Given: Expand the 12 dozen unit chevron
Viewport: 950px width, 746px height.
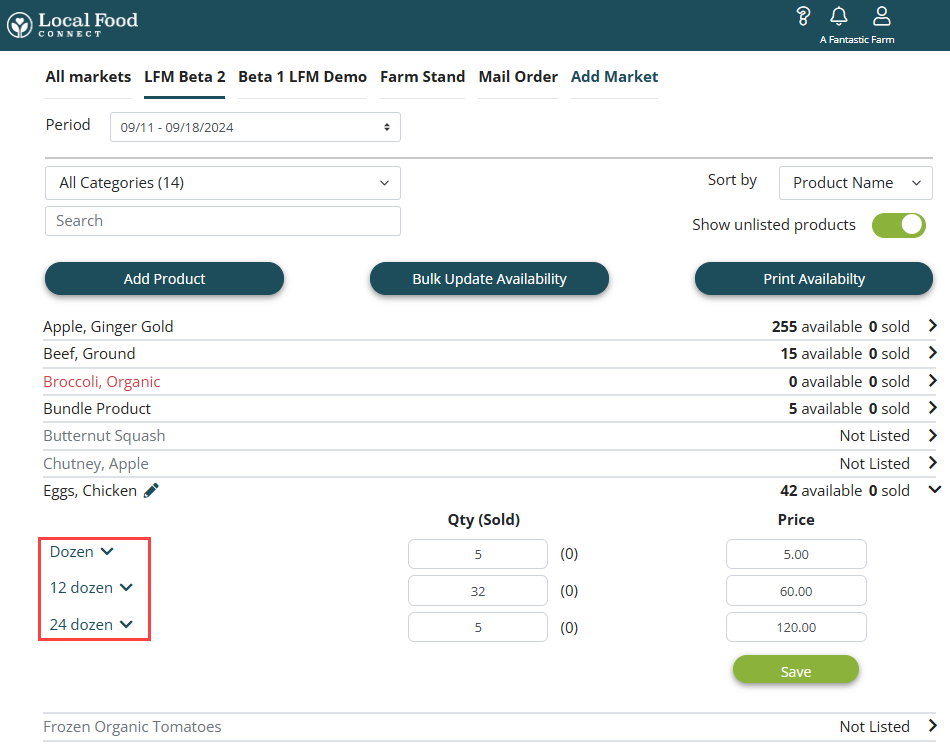Looking at the screenshot, I should (126, 588).
